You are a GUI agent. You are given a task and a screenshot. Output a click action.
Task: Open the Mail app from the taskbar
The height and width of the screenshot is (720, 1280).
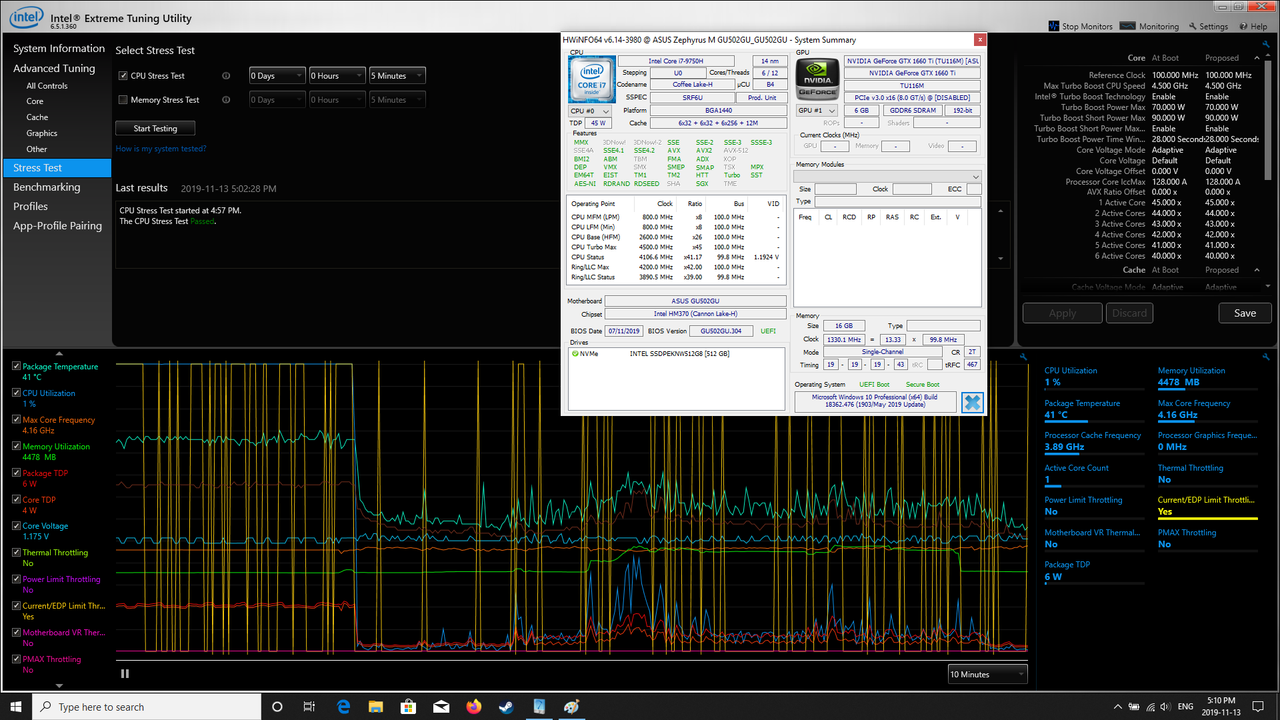click(441, 707)
